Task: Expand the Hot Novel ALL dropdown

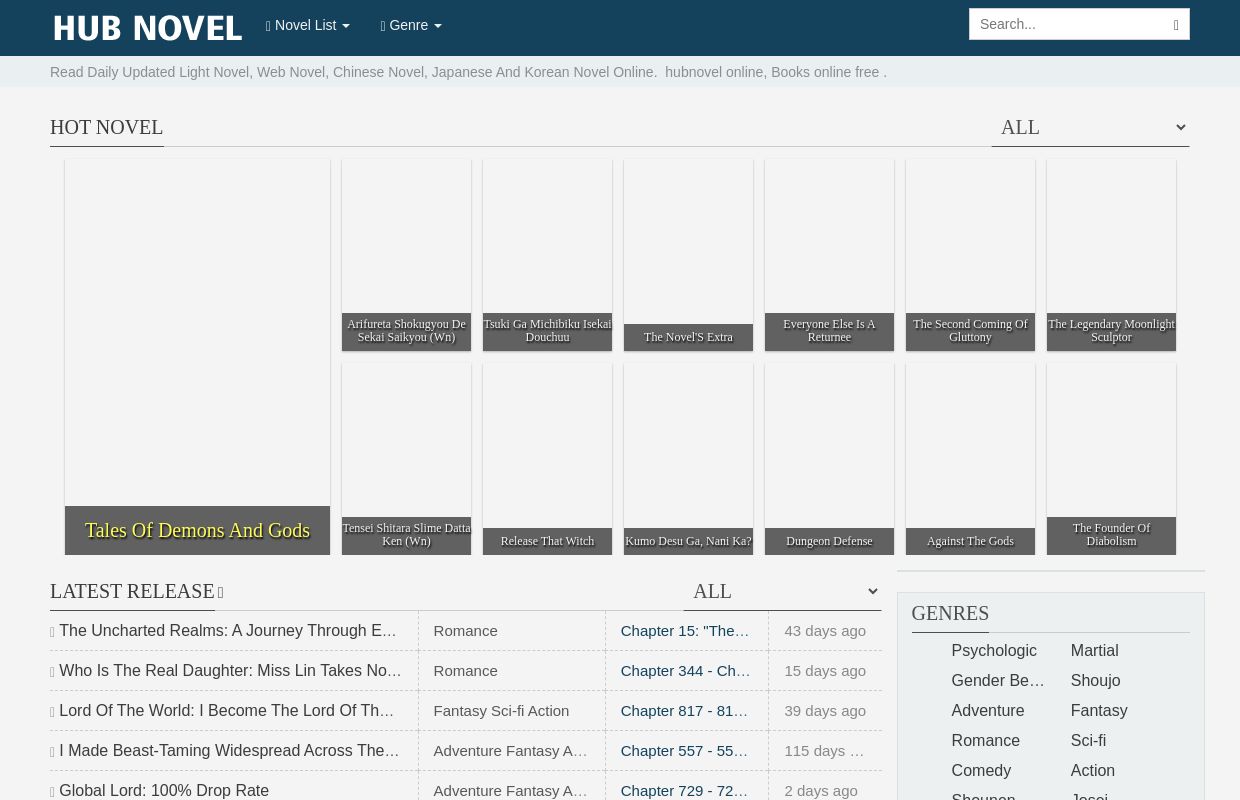Action: (1090, 128)
